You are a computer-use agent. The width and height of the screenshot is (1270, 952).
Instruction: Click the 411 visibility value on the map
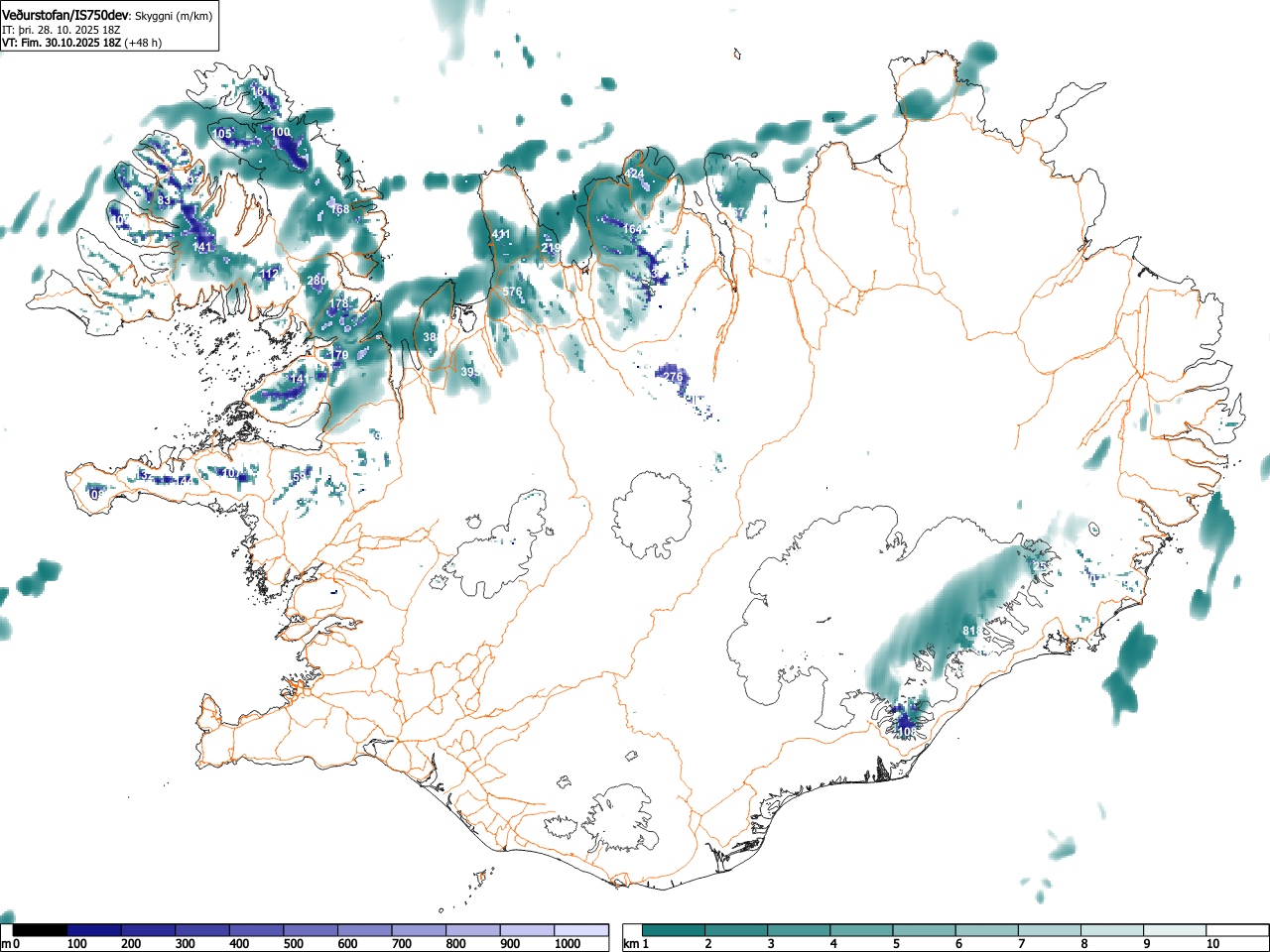(x=501, y=235)
